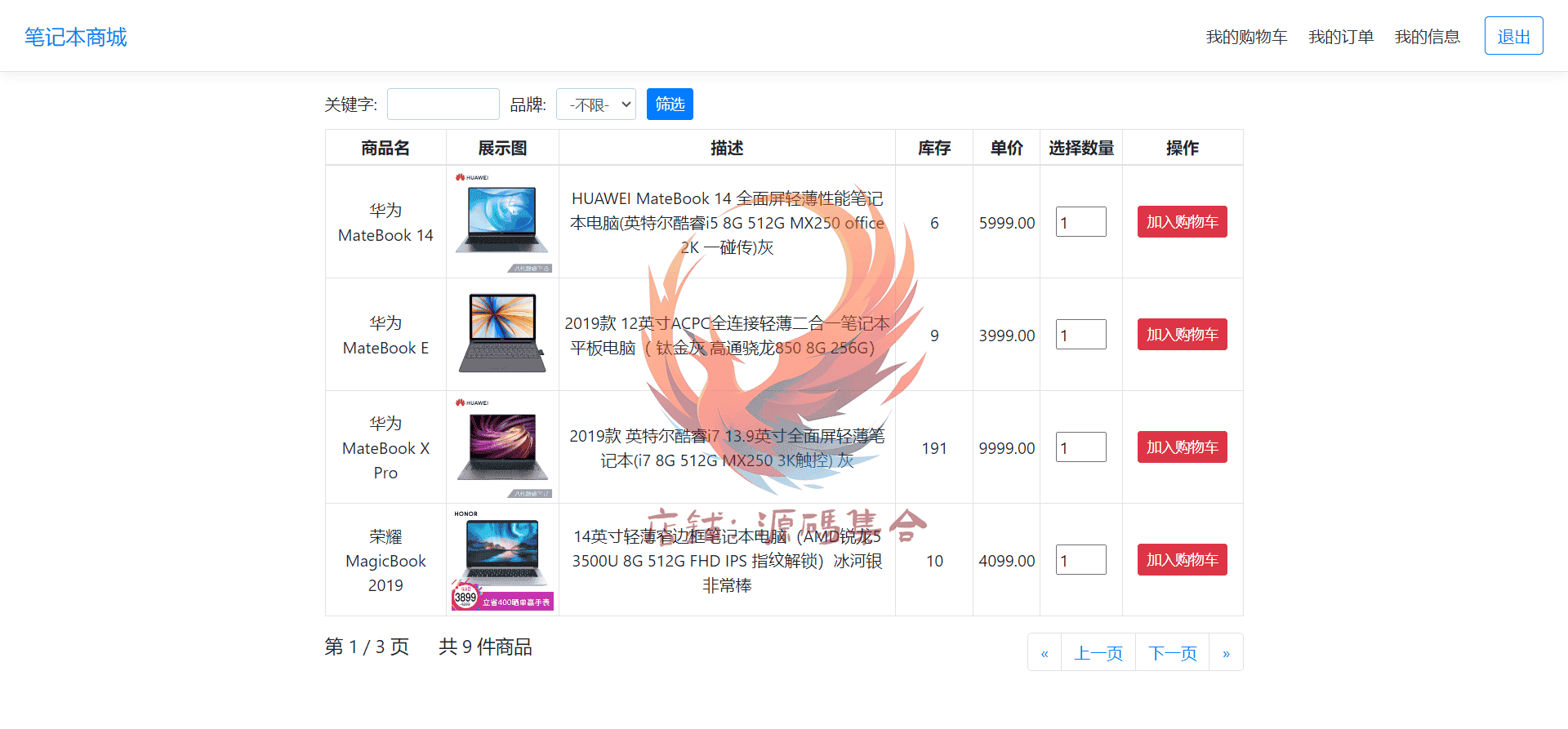1568x729 pixels.
Task: Click the 商品名 column header
Action: [x=385, y=148]
